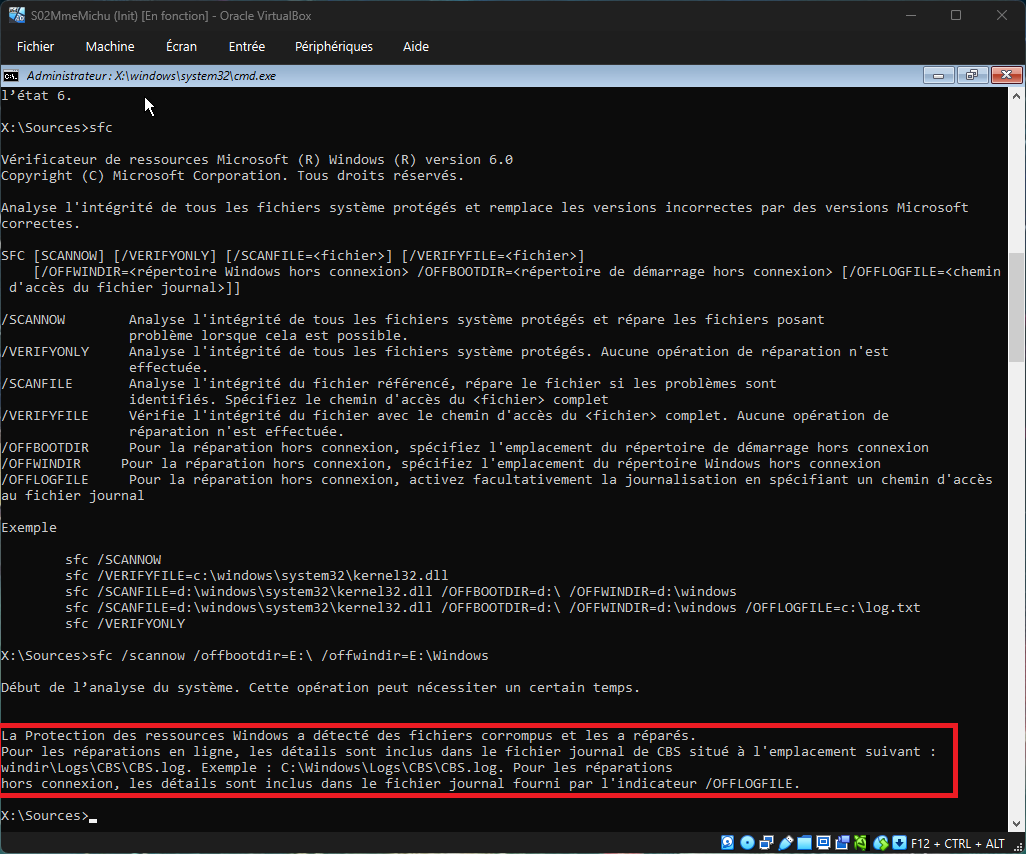Open the network adapter status icon

click(x=767, y=842)
